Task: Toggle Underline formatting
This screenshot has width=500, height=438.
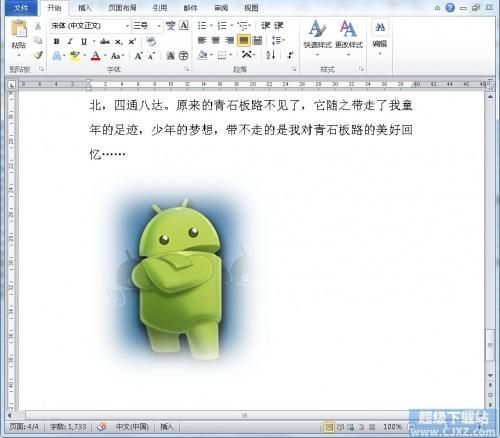Action: pos(84,42)
